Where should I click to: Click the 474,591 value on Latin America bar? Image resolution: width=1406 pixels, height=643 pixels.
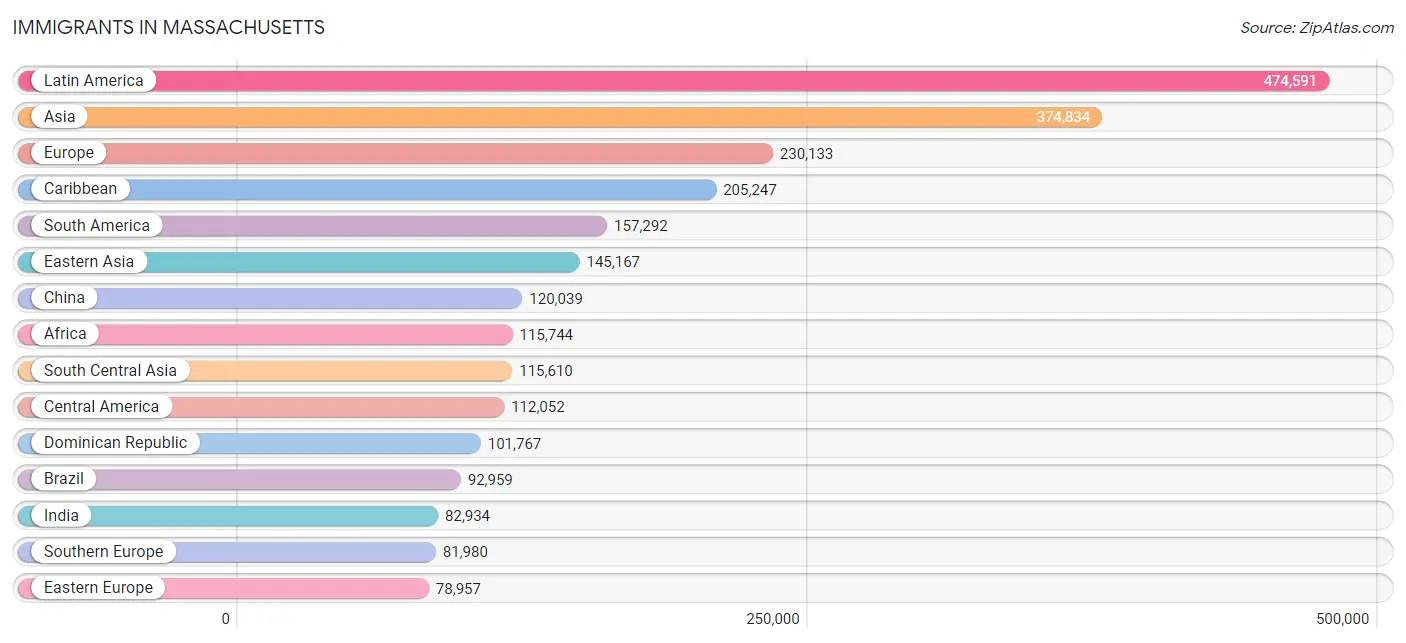click(x=1289, y=81)
